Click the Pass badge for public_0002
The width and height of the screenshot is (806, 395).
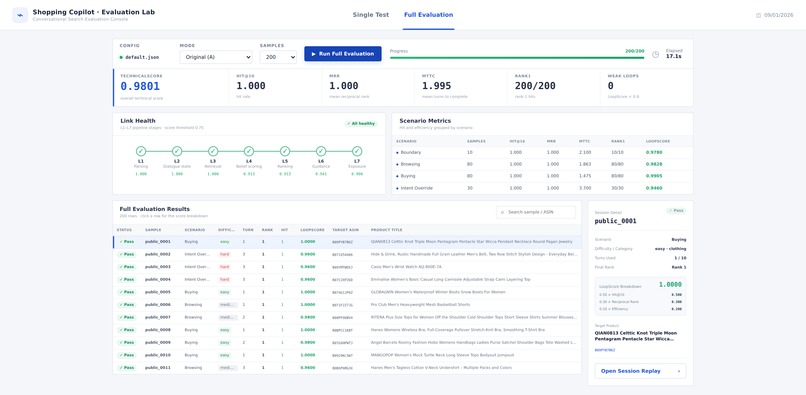pos(126,255)
